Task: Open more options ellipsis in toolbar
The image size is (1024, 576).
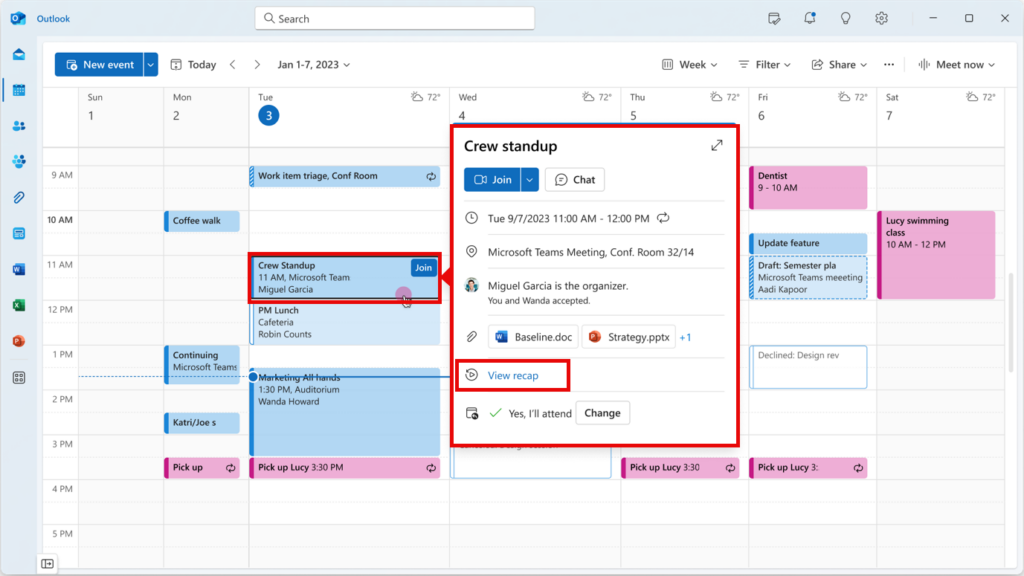Action: [x=889, y=65]
